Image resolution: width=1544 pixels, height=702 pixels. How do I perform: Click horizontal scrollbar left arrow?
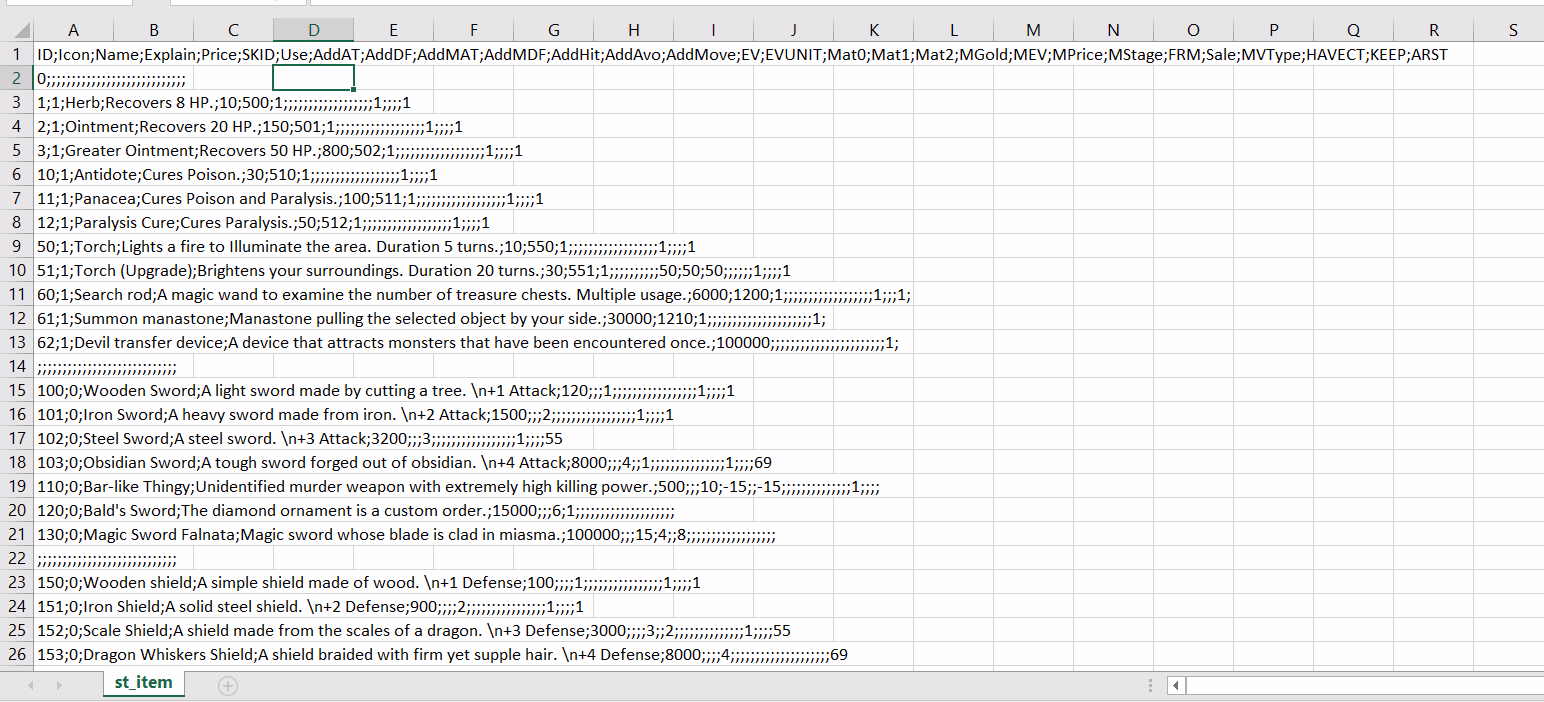[x=1176, y=686]
